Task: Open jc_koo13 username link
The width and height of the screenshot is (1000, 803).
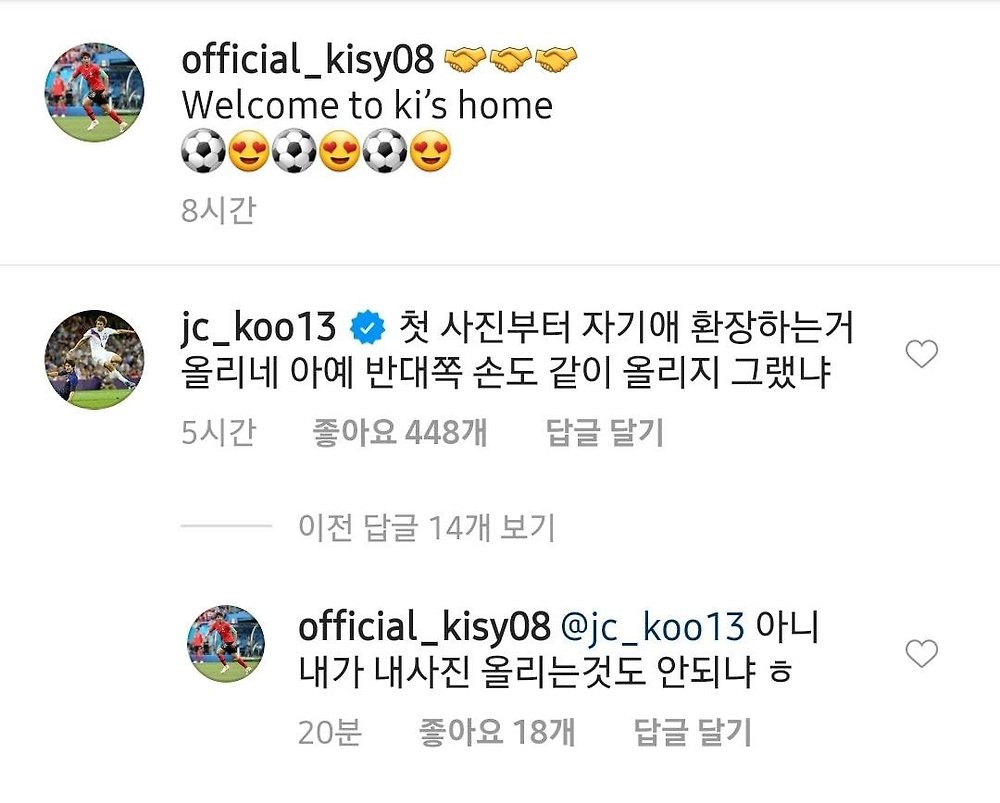Action: point(258,327)
